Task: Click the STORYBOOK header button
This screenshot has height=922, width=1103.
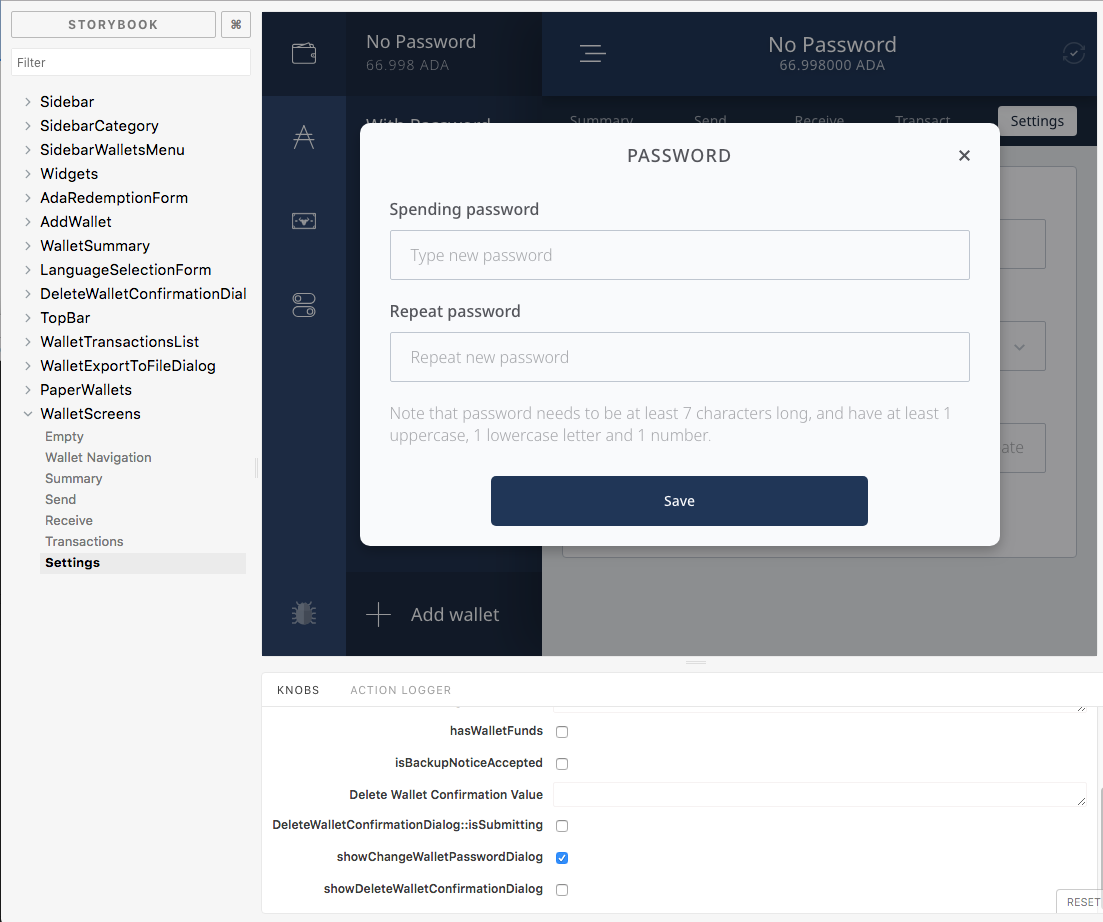Action: pos(113,25)
